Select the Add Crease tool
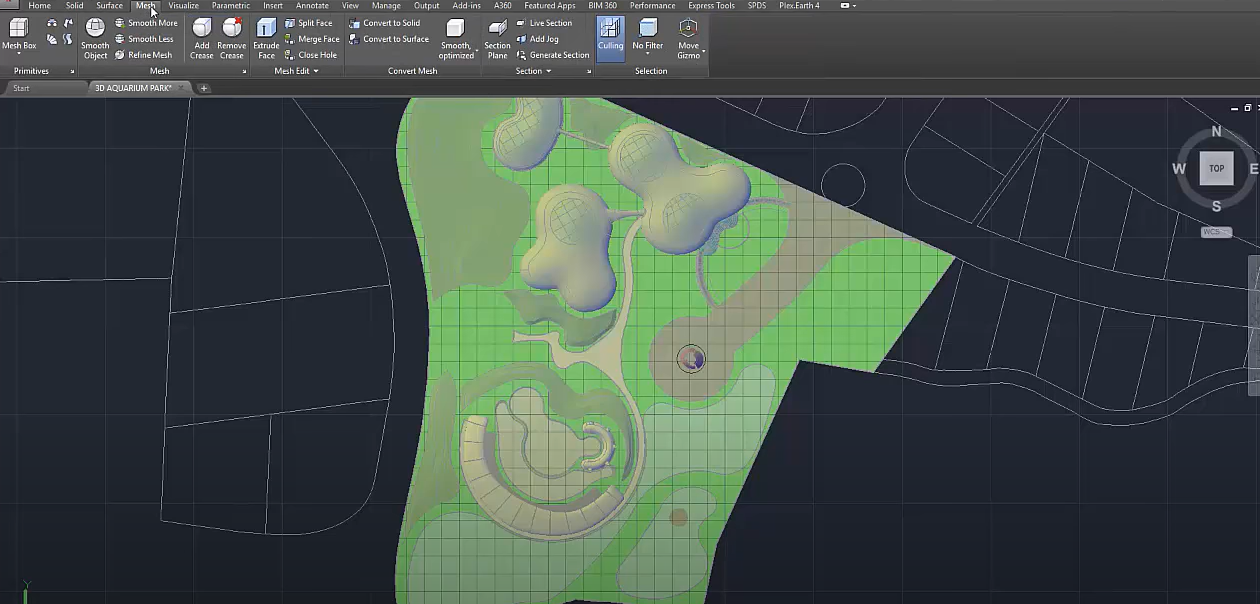 click(x=202, y=38)
